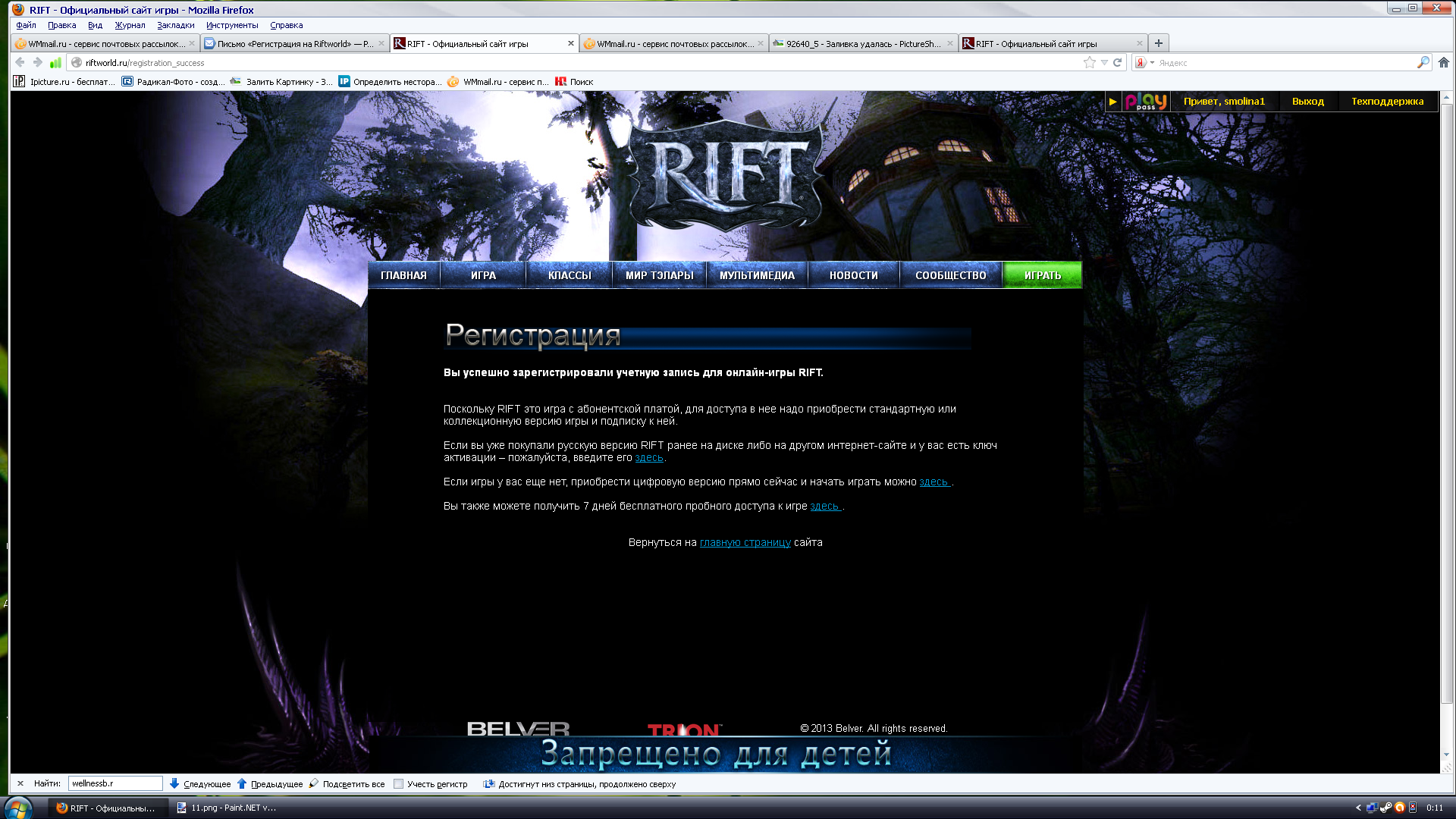Toggle Учесть регистр checkbox

398,783
